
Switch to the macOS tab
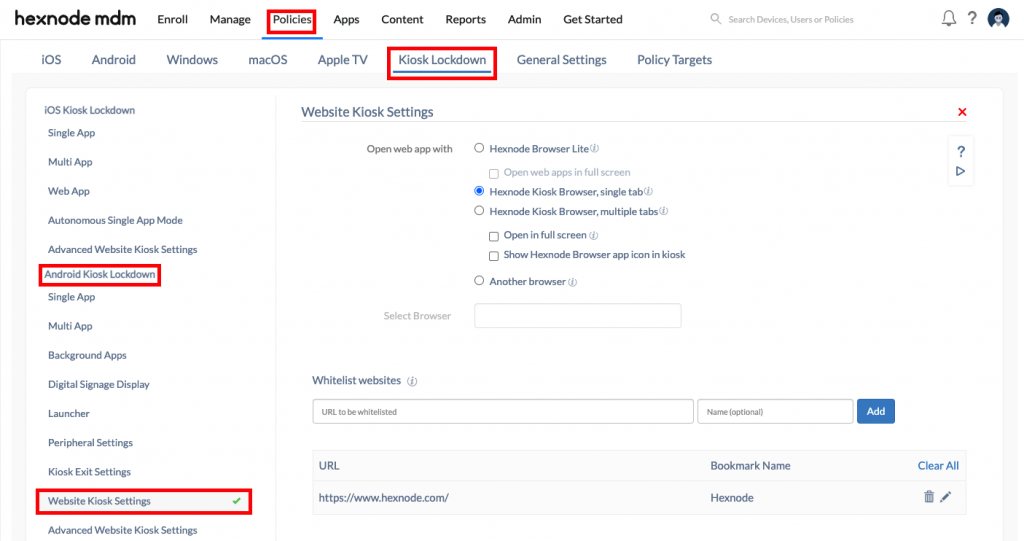268,59
